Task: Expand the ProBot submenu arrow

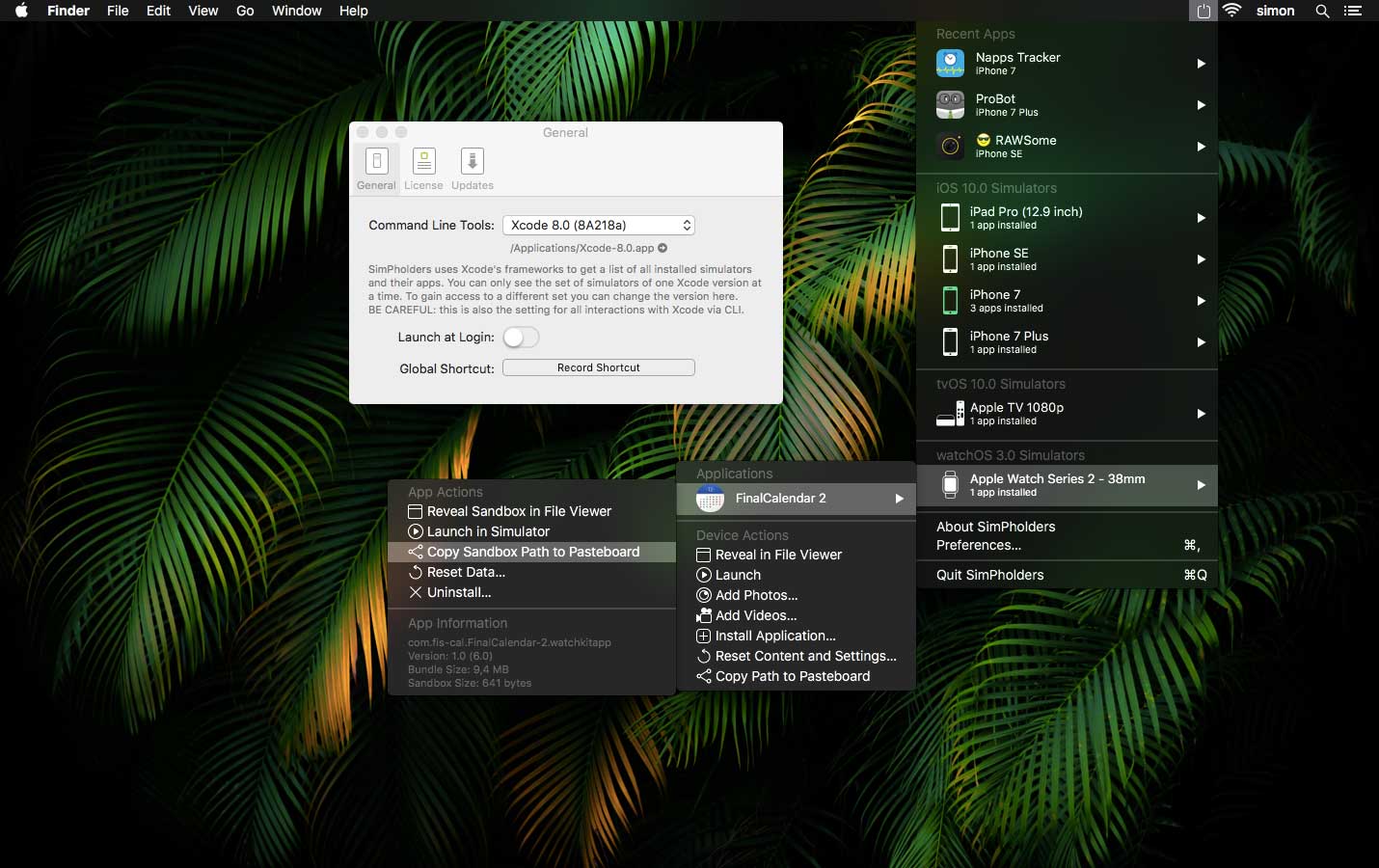Action: pos(1201,105)
